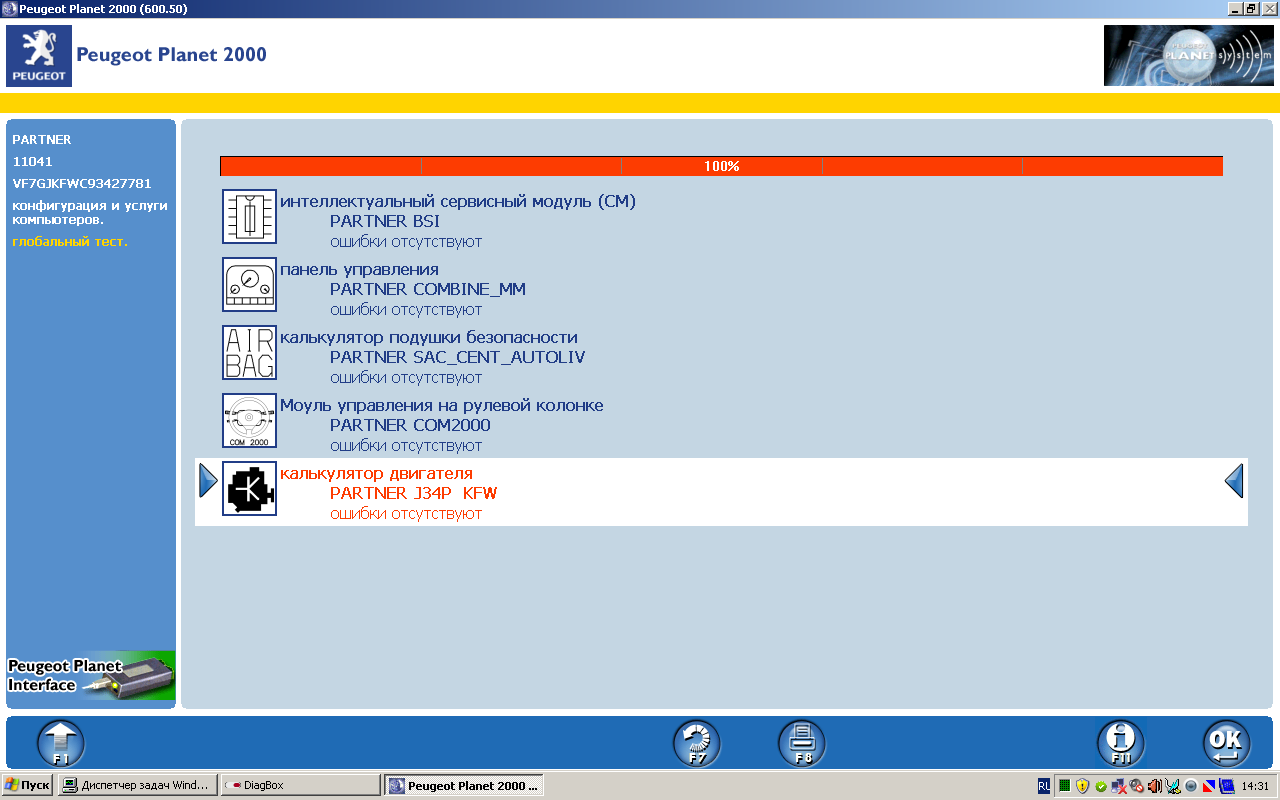Switch to DiagBox in taskbar
The image size is (1280, 800).
(x=300, y=785)
